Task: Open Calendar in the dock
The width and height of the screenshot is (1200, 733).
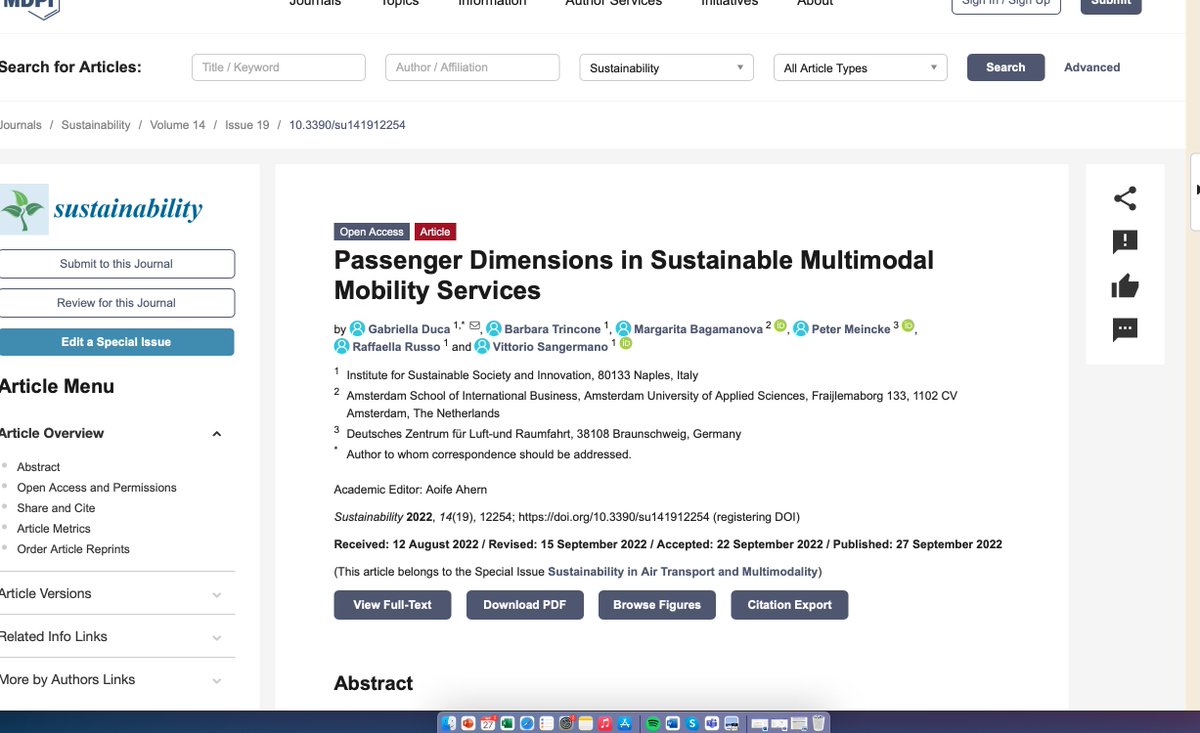Action: pyautogui.click(x=488, y=723)
